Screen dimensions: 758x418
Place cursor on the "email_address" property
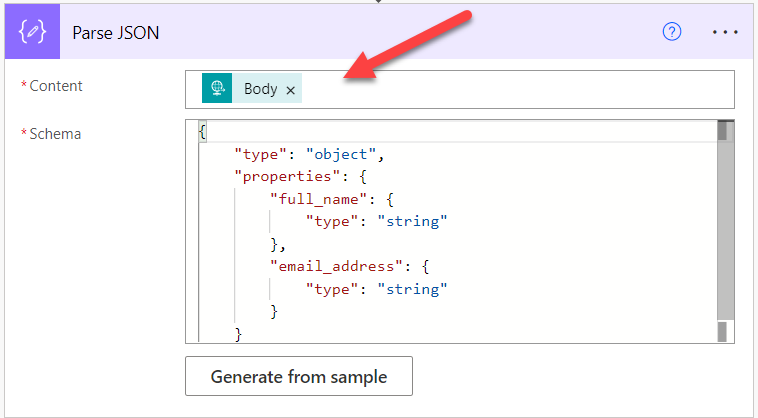point(327,266)
